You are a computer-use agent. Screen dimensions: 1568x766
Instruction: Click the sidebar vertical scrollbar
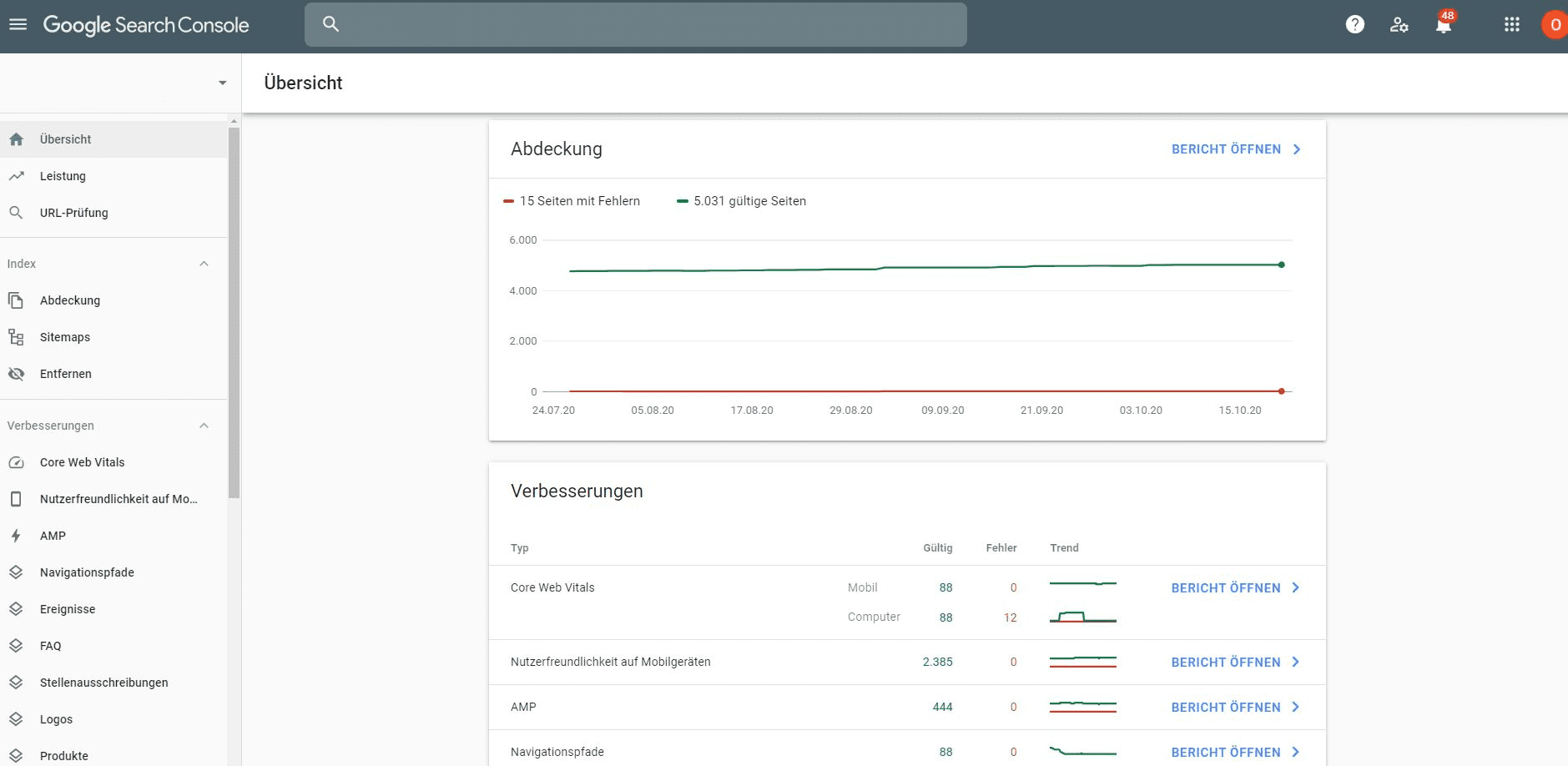point(234,312)
